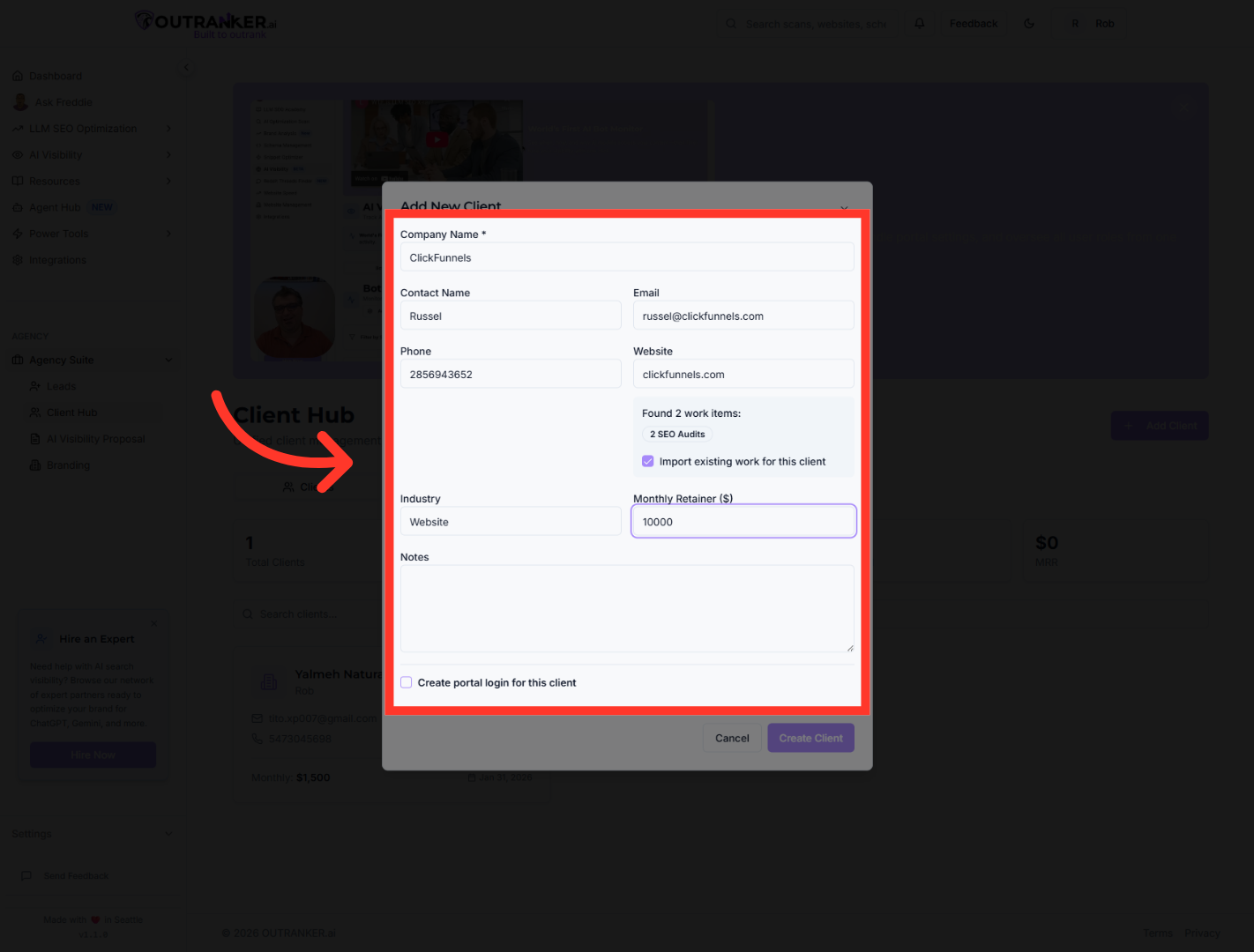This screenshot has height=952, width=1254.
Task: Click the 2 SEO Audits badge
Action: [x=677, y=435]
